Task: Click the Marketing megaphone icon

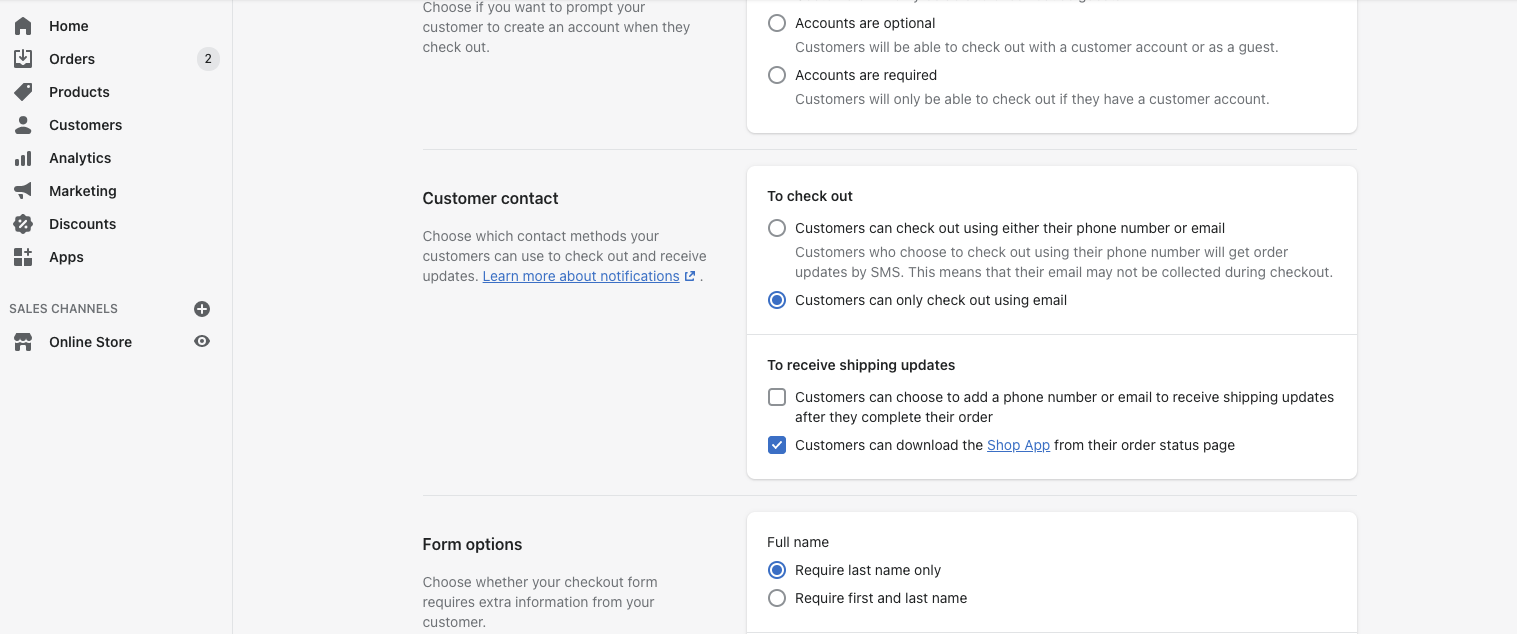Action: pyautogui.click(x=23, y=191)
